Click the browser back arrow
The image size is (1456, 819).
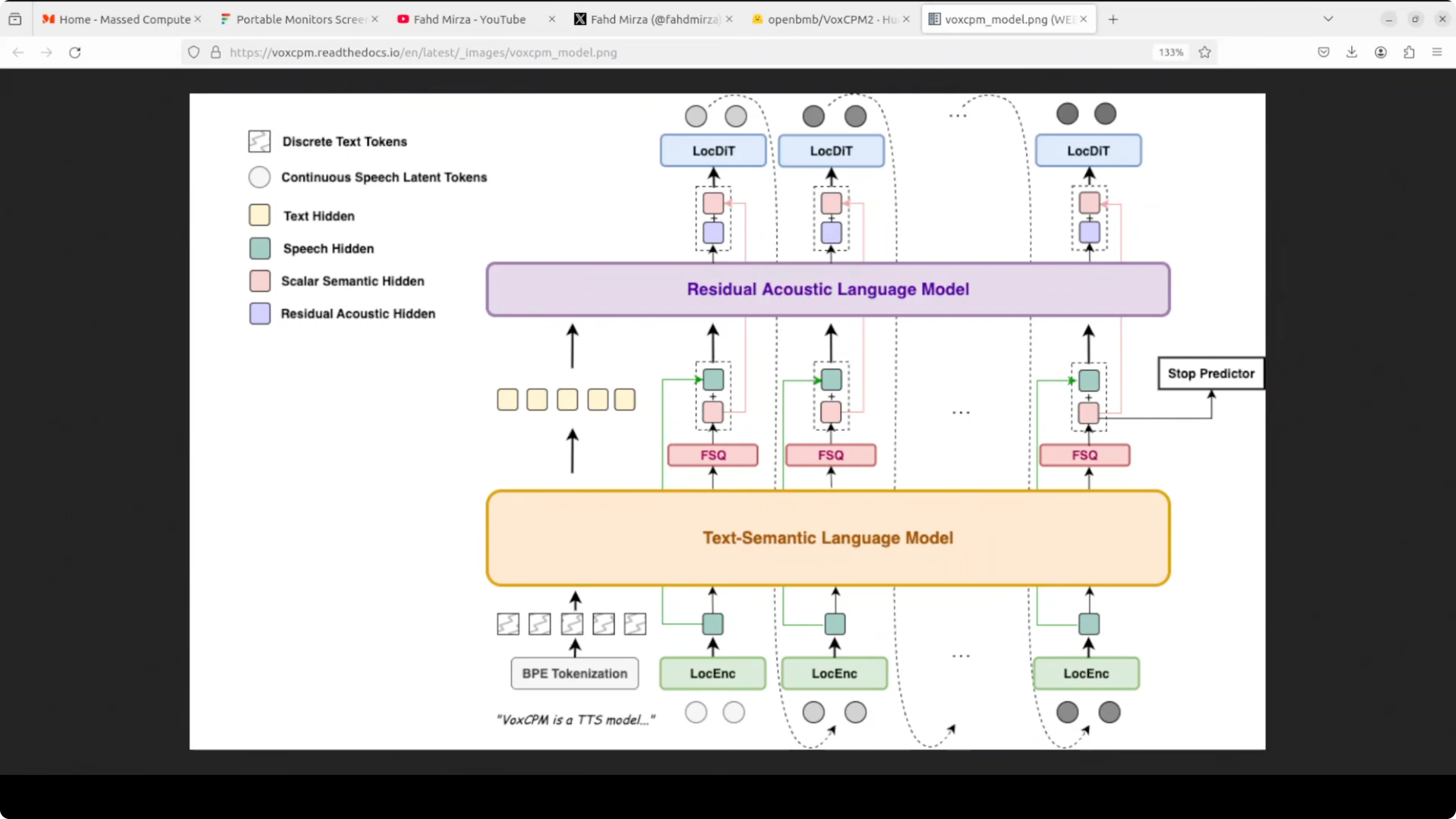(18, 53)
